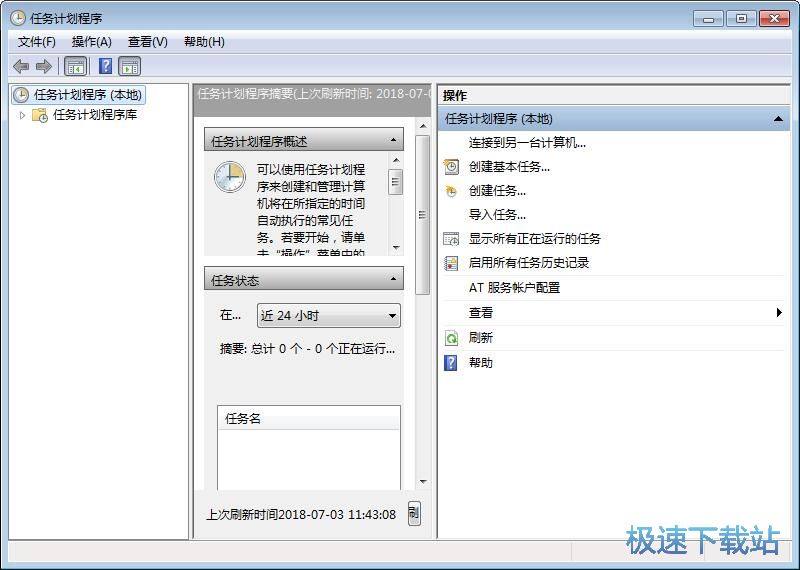The width and height of the screenshot is (800, 570).
Task: Open the 帮助(H) menu
Action: point(204,42)
